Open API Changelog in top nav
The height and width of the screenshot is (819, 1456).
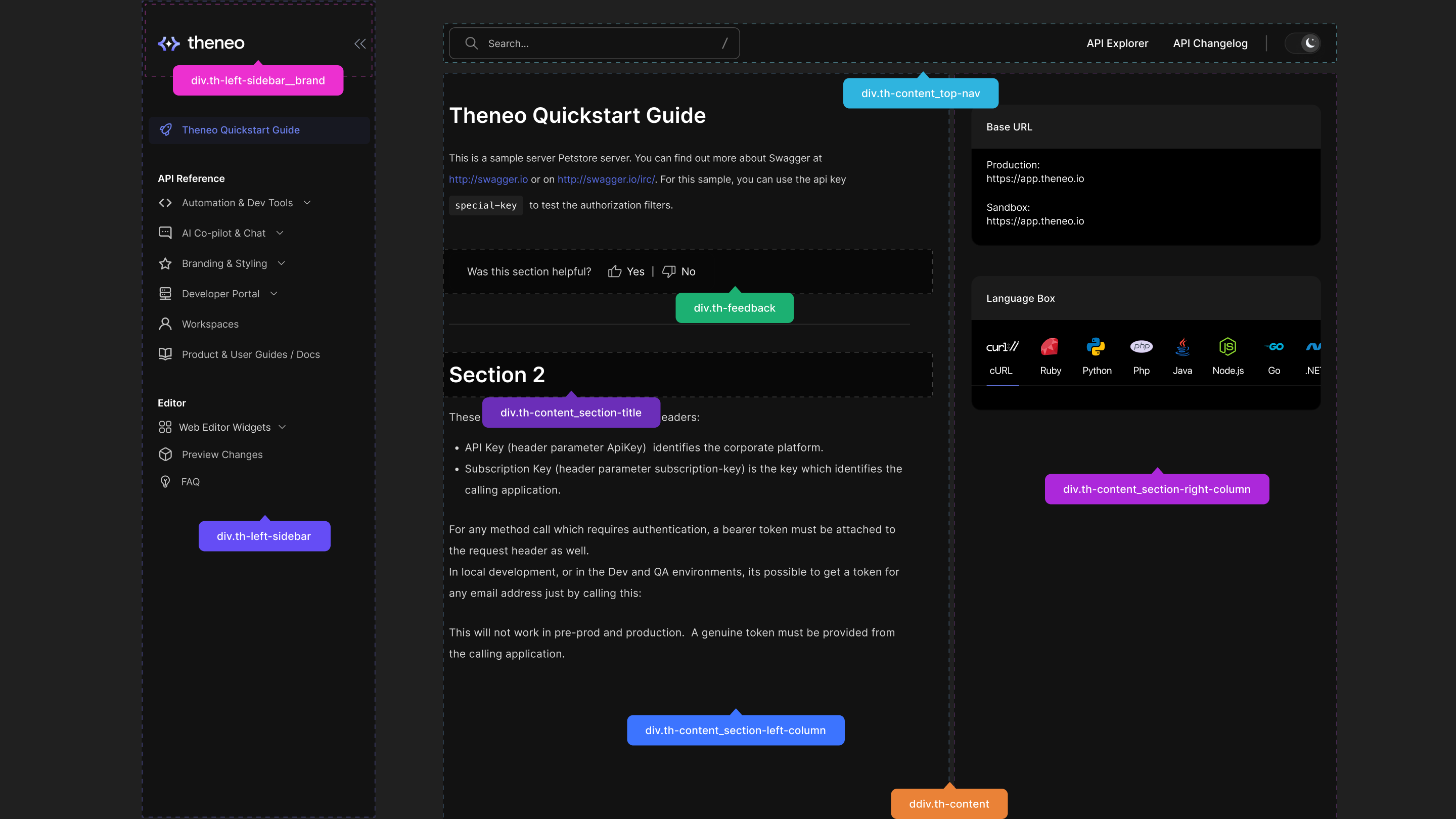click(x=1210, y=43)
